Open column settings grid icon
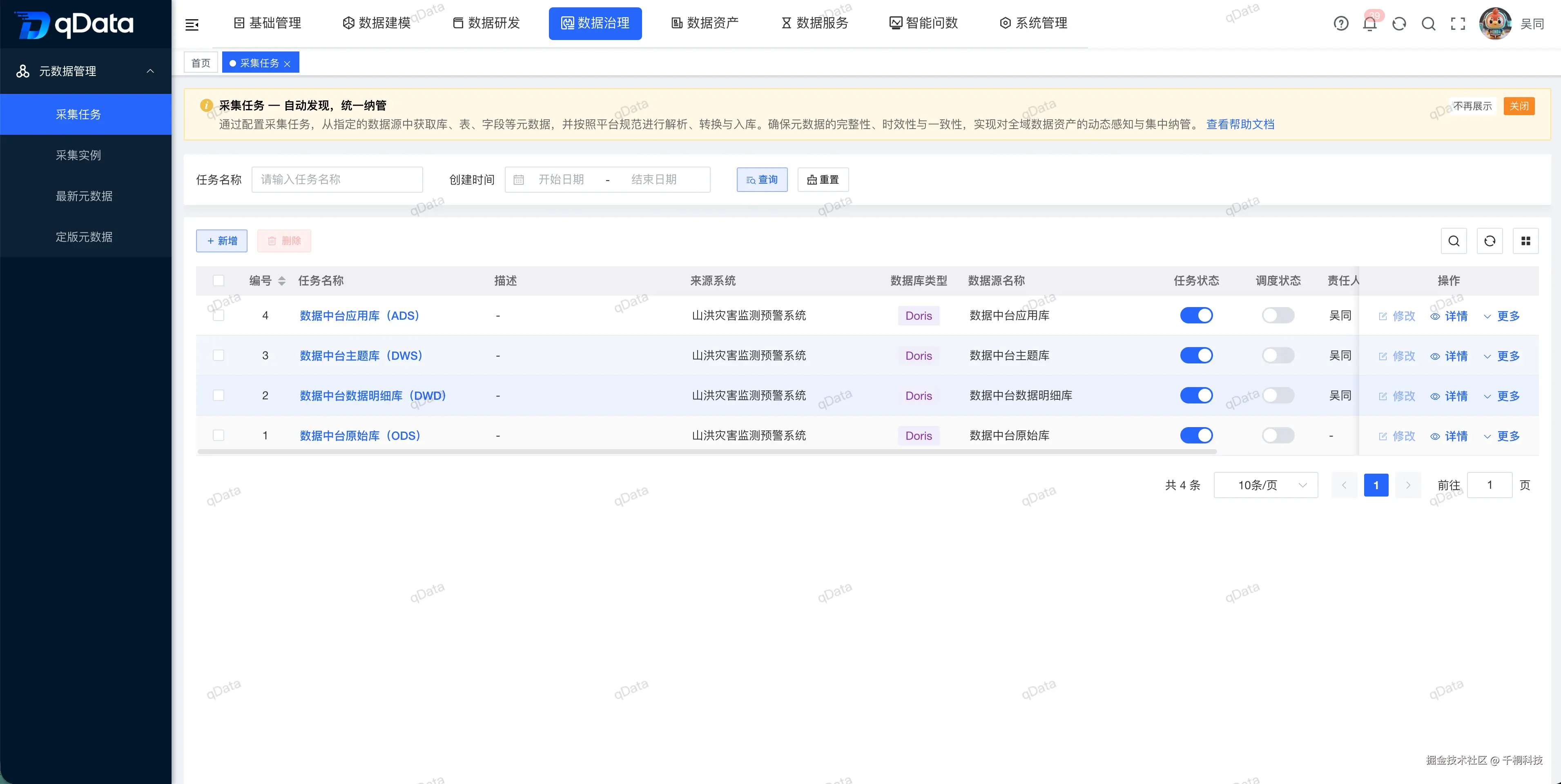1561x784 pixels. click(1526, 241)
